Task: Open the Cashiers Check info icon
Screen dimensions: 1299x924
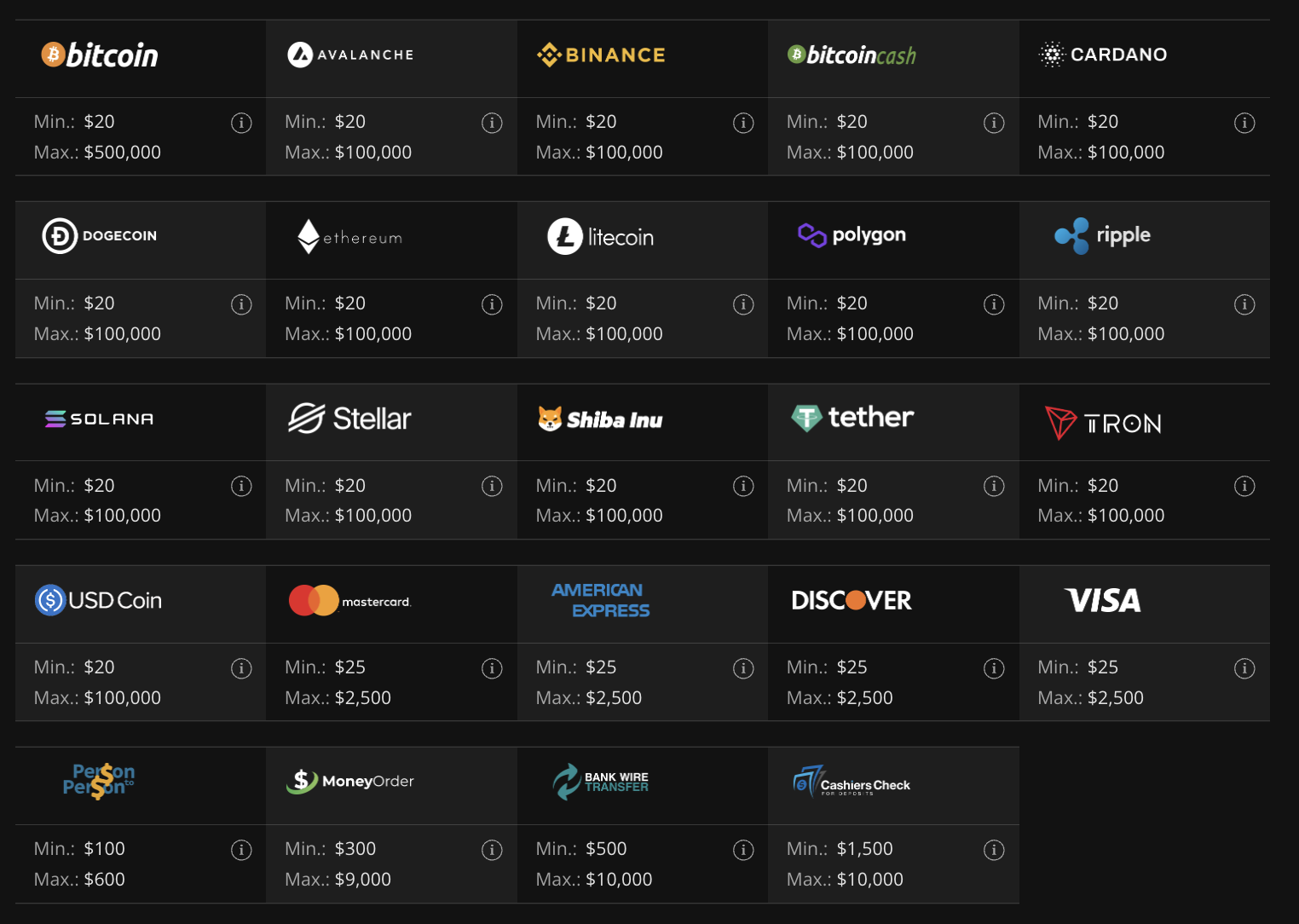Action: point(994,850)
